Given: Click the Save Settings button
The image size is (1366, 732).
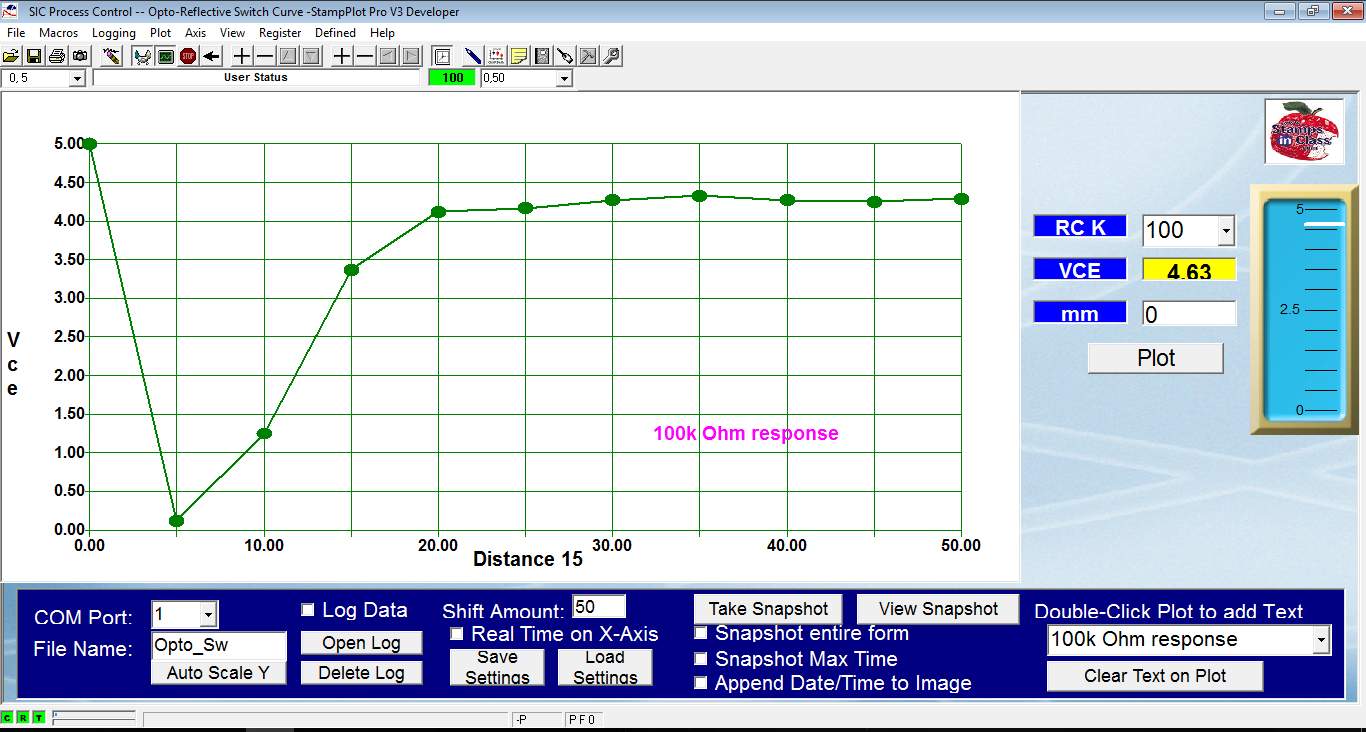Looking at the screenshot, I should coord(497,667).
